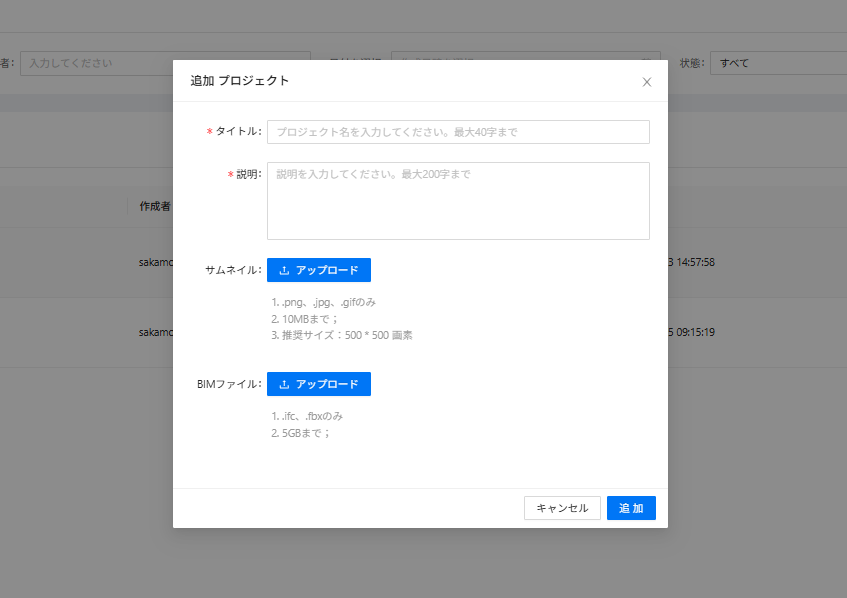
Task: Close the 追加 プロジェクト dialog with X
Action: point(647,82)
